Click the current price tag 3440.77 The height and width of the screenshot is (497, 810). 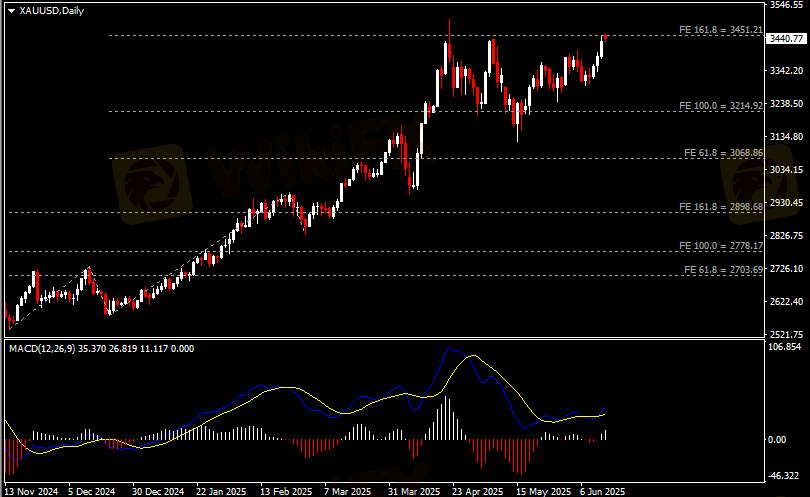(x=786, y=39)
